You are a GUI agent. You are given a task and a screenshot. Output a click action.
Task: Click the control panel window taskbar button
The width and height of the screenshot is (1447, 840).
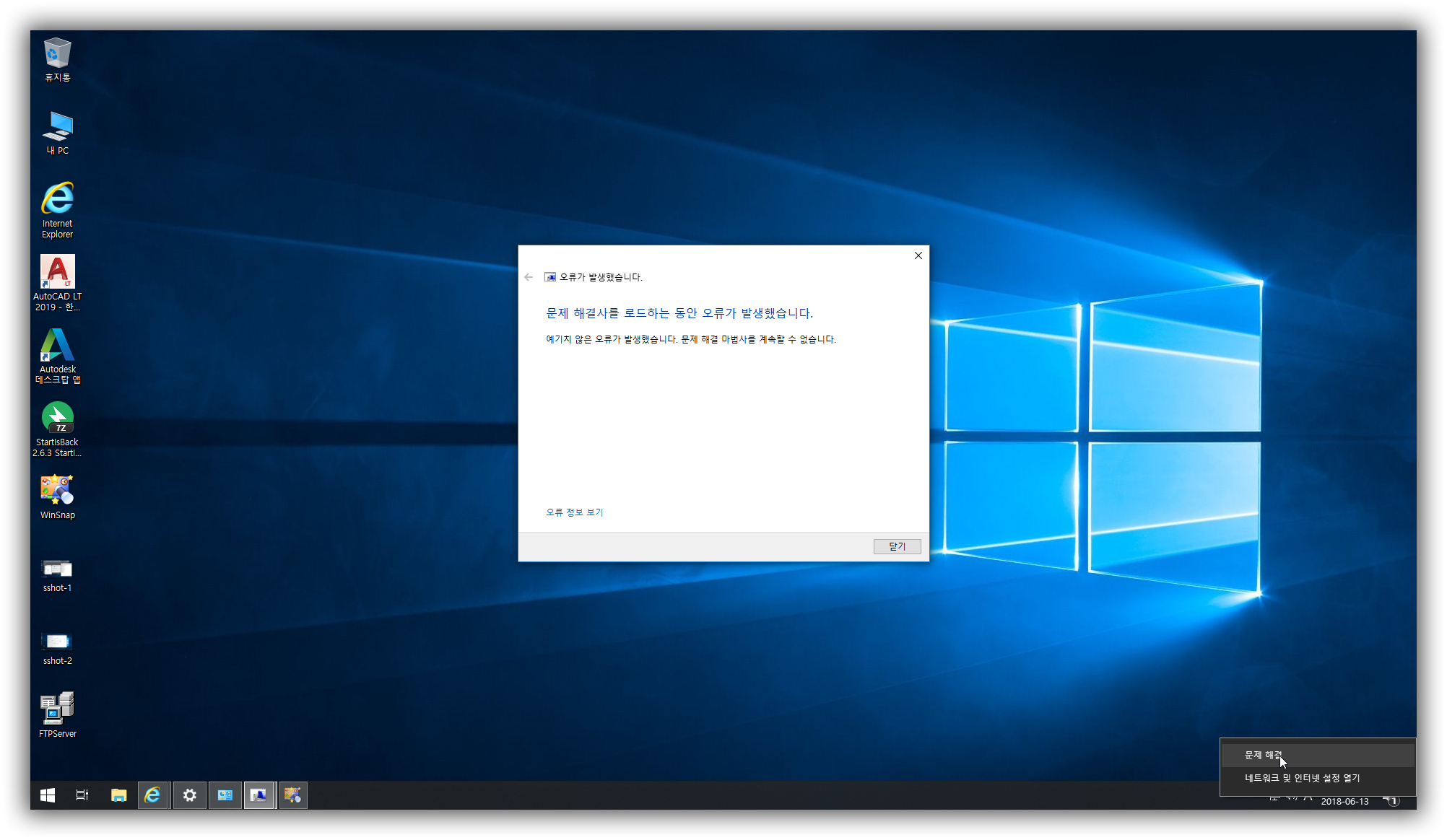tap(225, 795)
